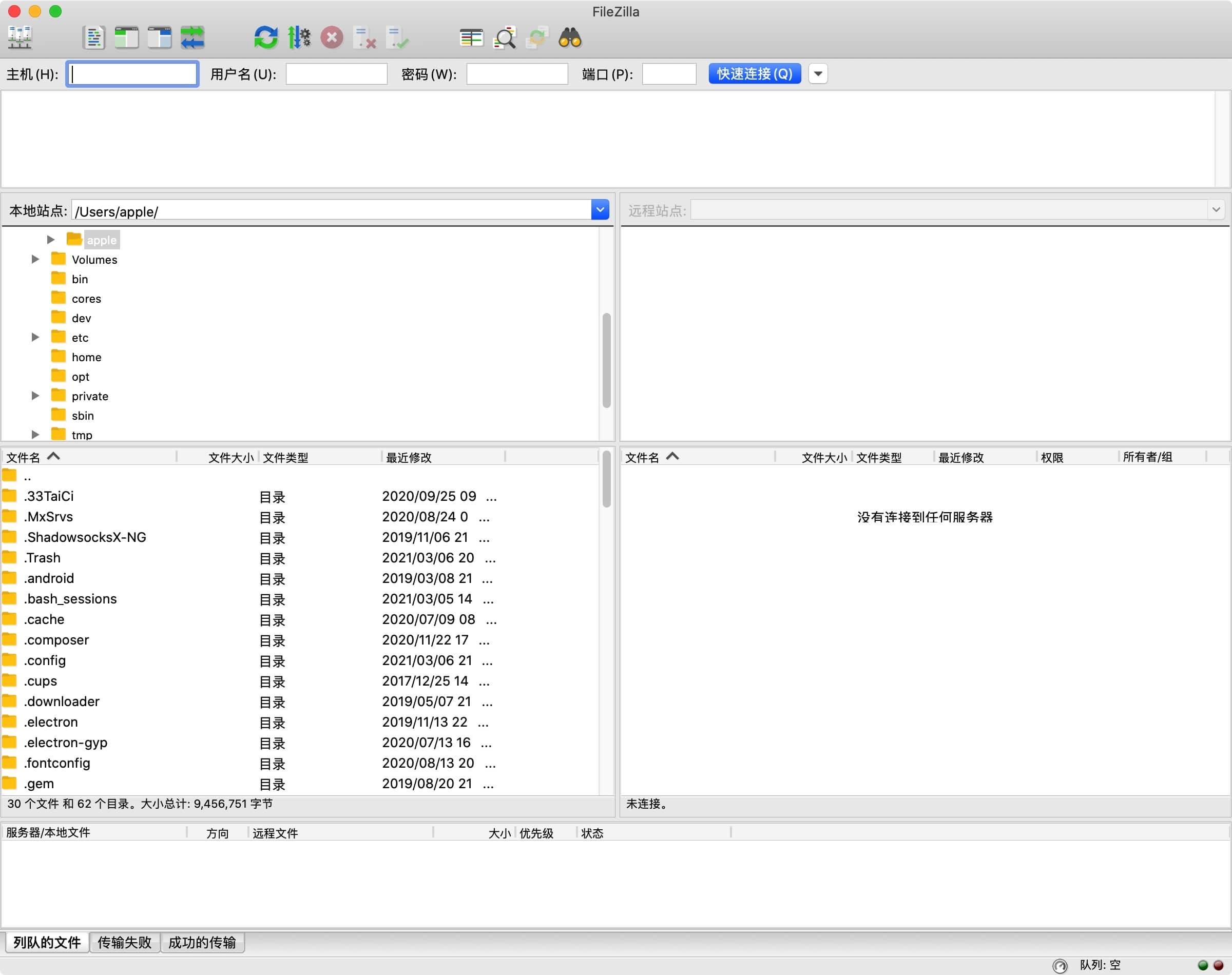Sort remote files by 所有者/组 column
1232x975 pixels.
click(x=1162, y=457)
